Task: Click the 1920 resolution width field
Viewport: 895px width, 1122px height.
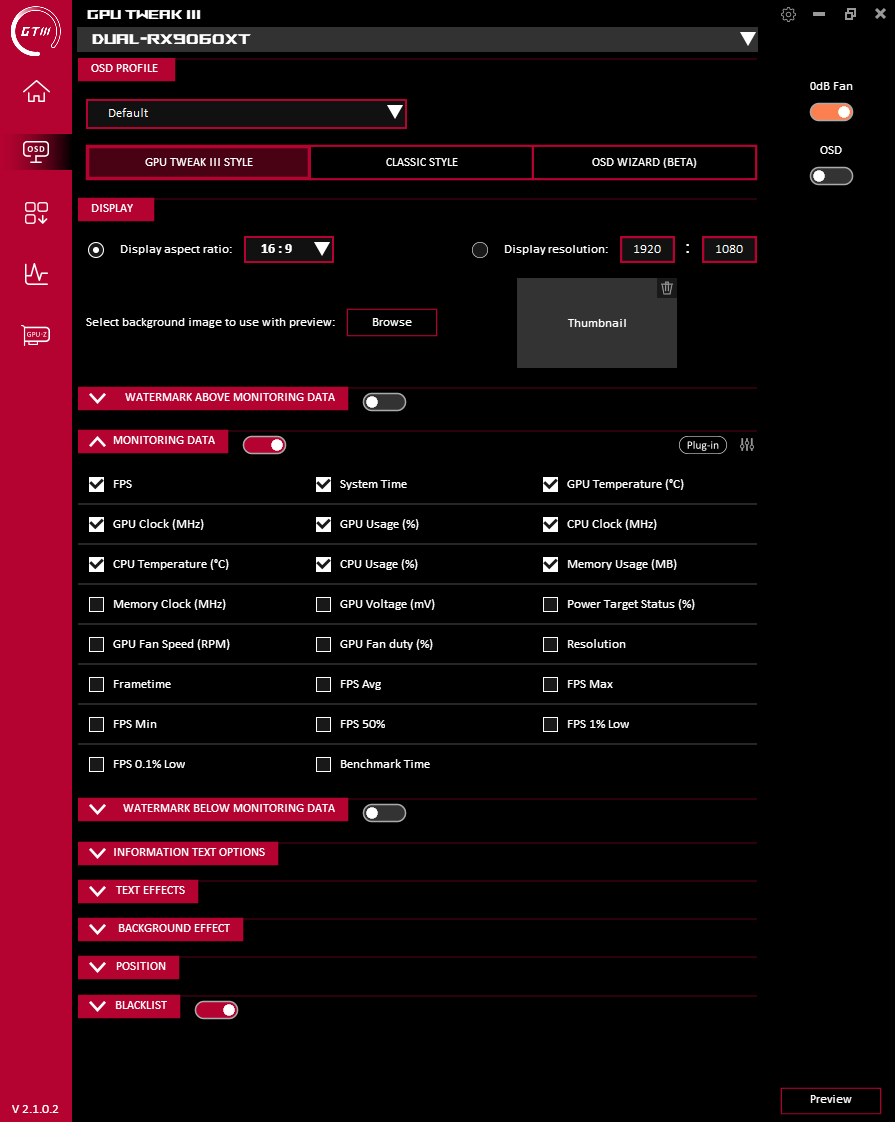Action: (x=647, y=250)
